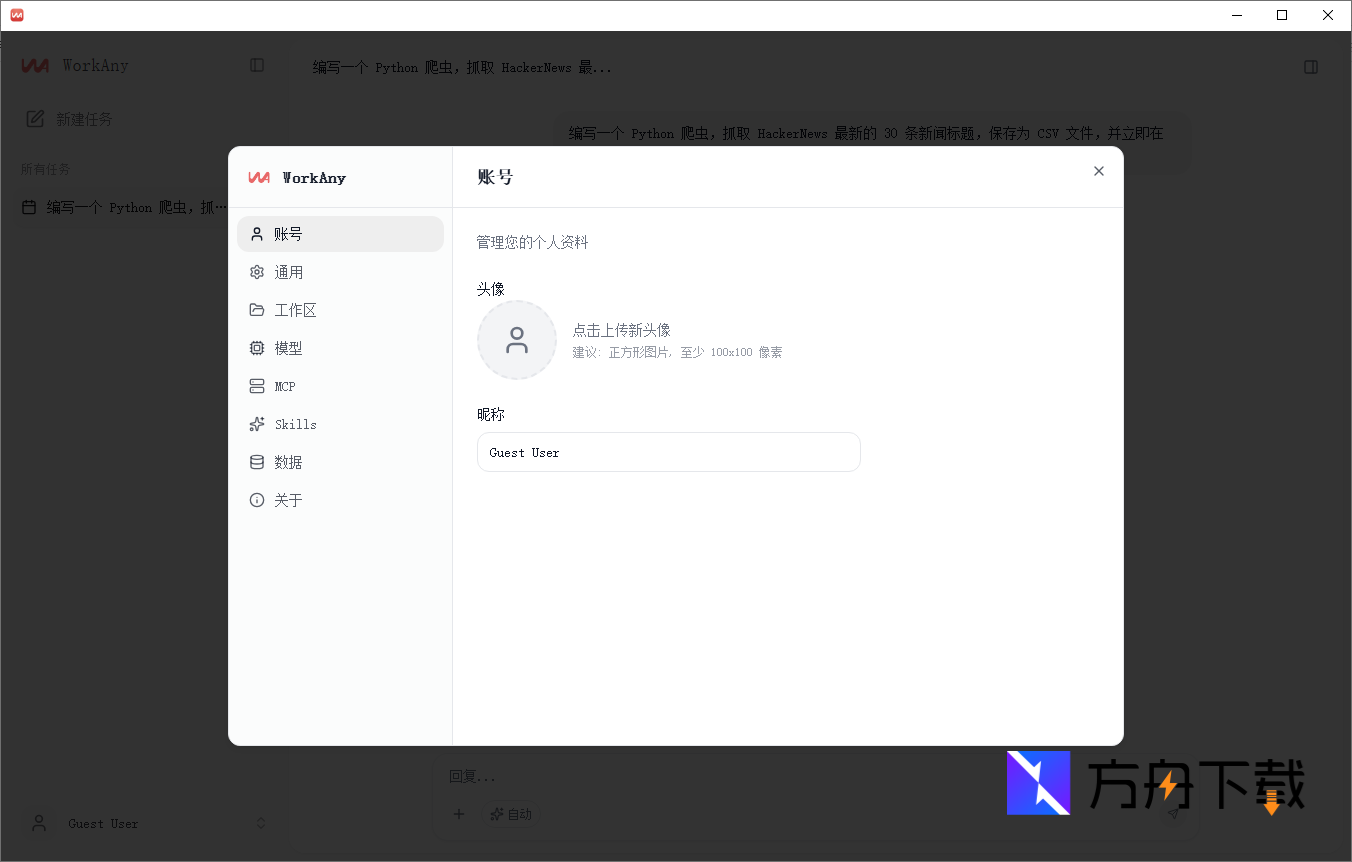
Task: Switch to the 通用 settings tab
Action: tap(287, 271)
